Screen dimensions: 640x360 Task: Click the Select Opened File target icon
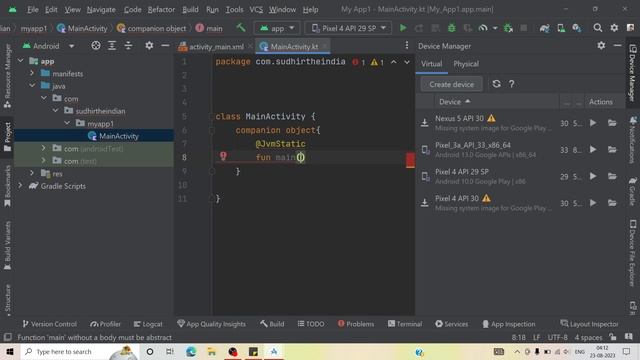(x=96, y=46)
